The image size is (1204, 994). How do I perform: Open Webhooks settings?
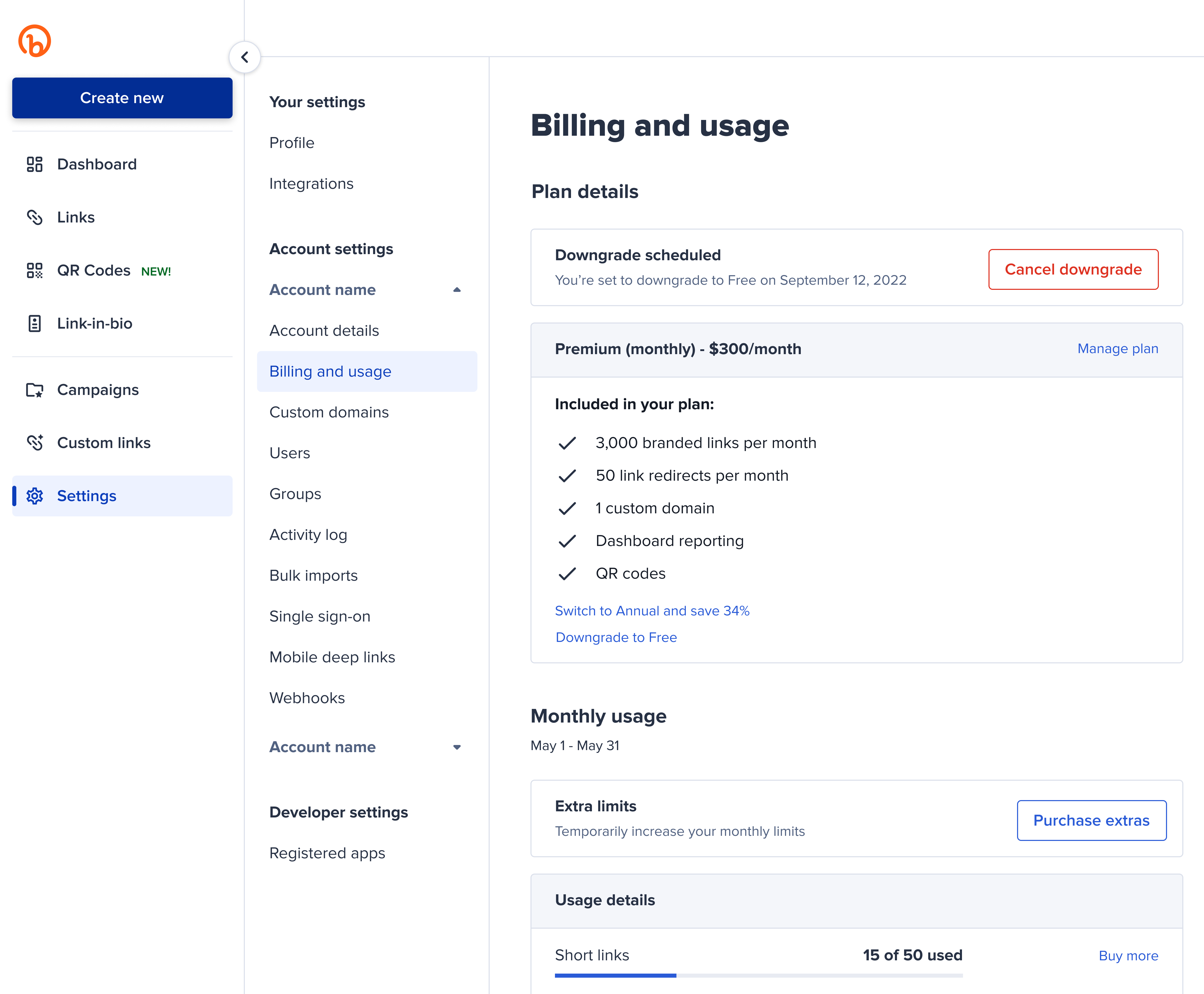click(x=307, y=698)
